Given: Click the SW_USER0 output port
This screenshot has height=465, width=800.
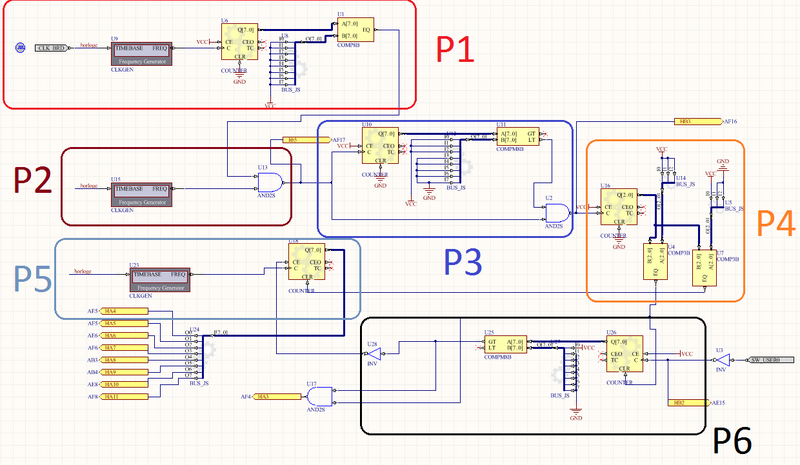Looking at the screenshot, I should click(x=776, y=358).
